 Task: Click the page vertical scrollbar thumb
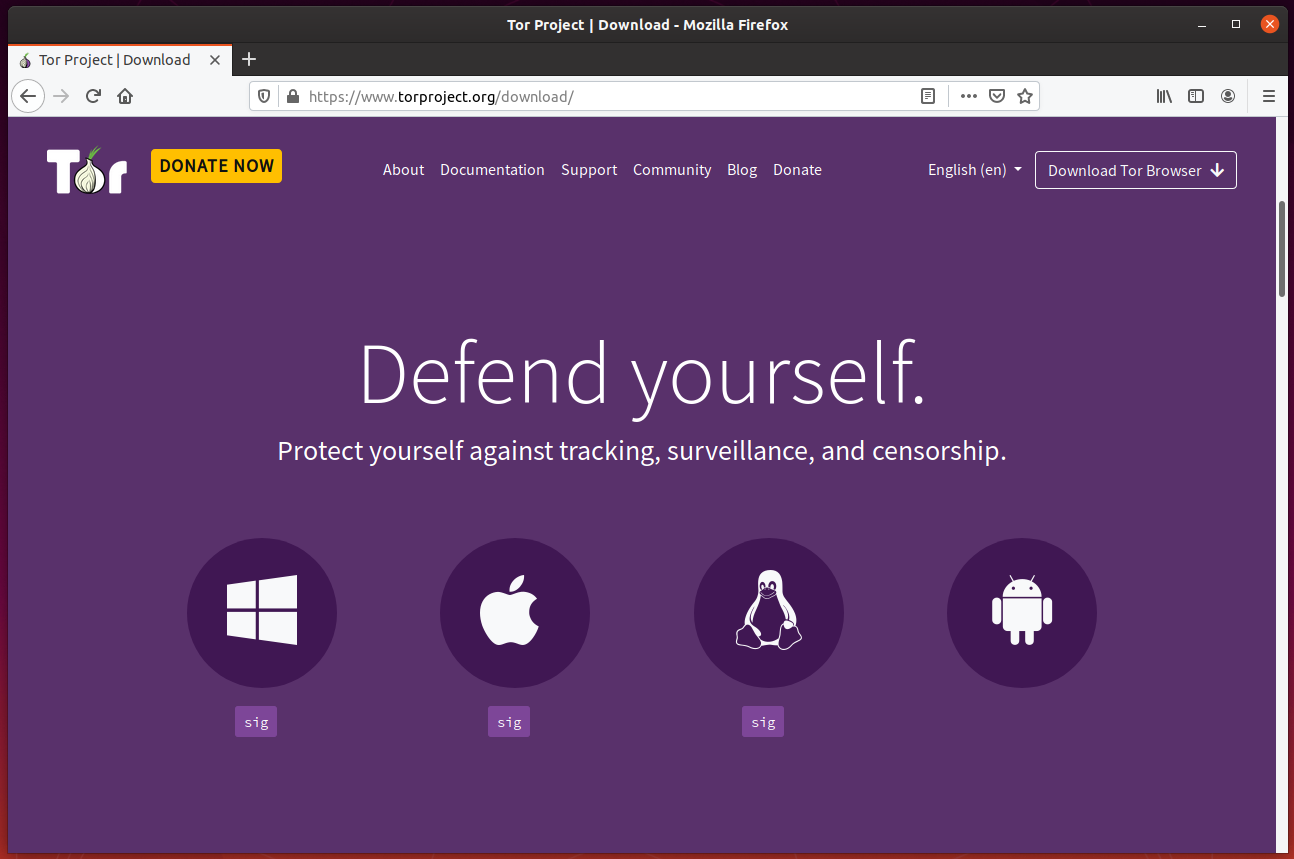tap(1283, 248)
